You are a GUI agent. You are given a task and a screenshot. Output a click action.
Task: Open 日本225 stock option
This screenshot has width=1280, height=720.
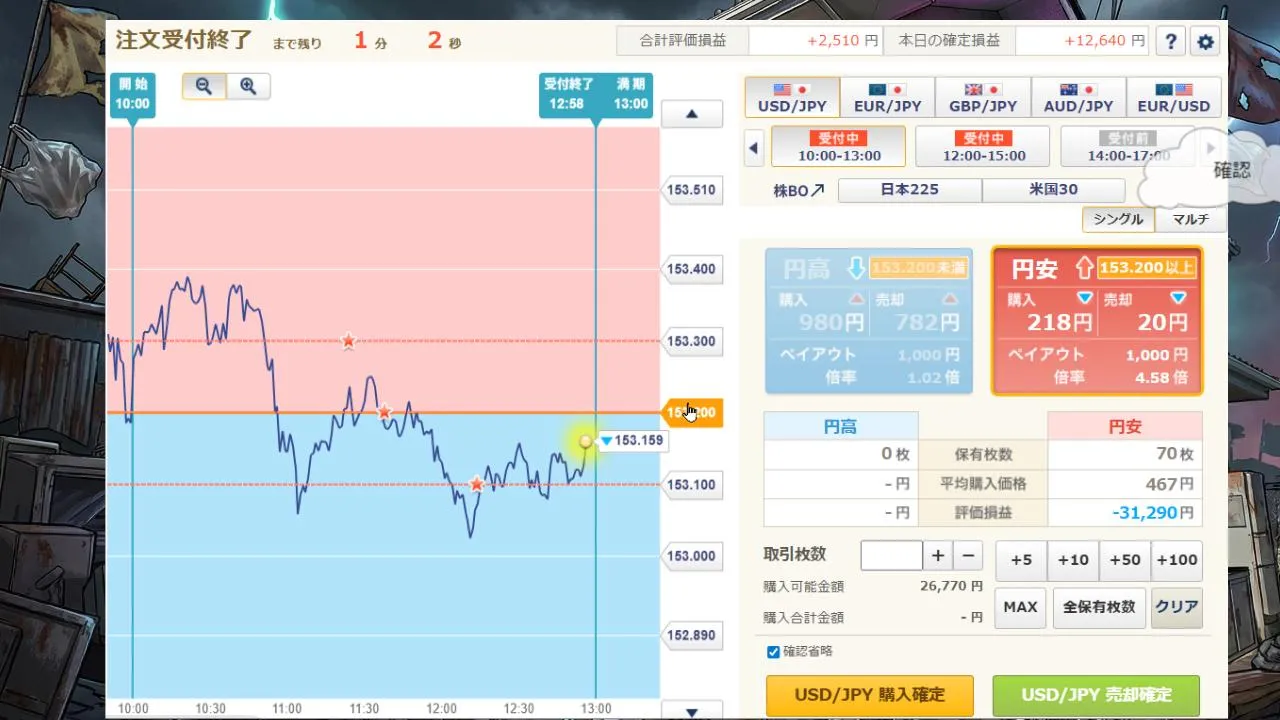pyautogui.click(x=910, y=190)
